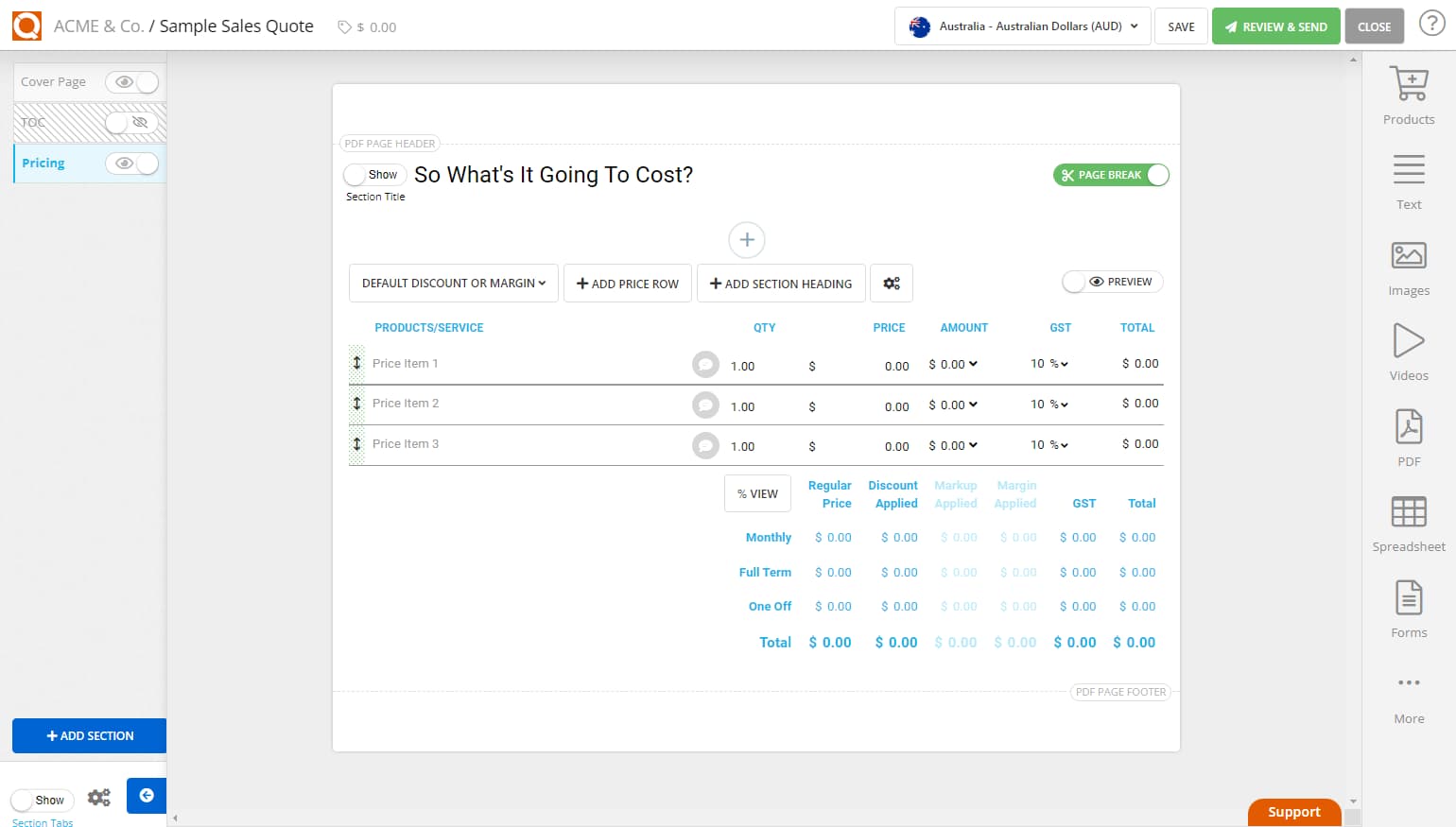Select the Text element icon
The width and height of the screenshot is (1456, 827).
pyautogui.click(x=1408, y=180)
